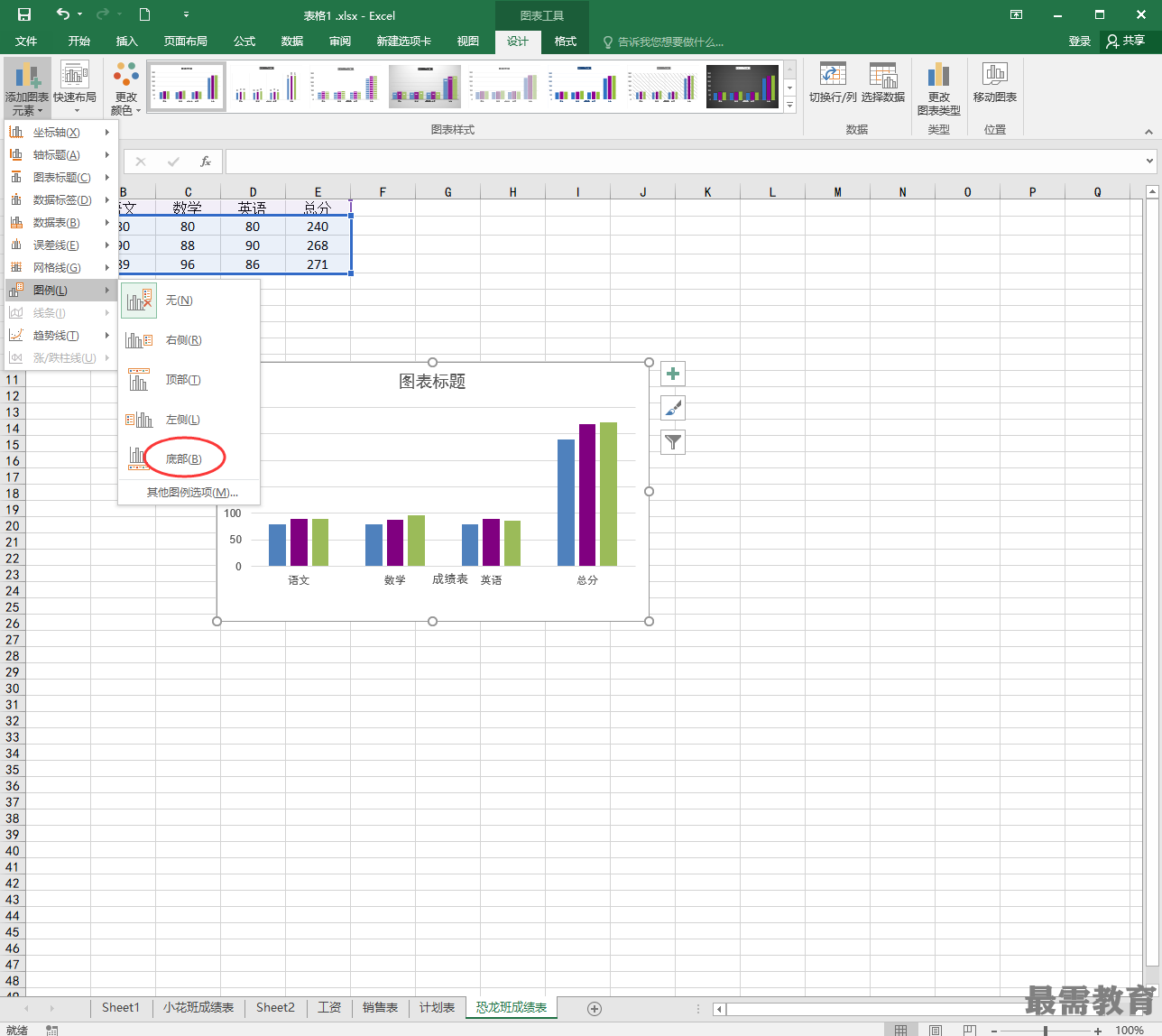Switch to the 开始 ribbon tab
Screen dimensions: 1162x1036
coord(79,42)
